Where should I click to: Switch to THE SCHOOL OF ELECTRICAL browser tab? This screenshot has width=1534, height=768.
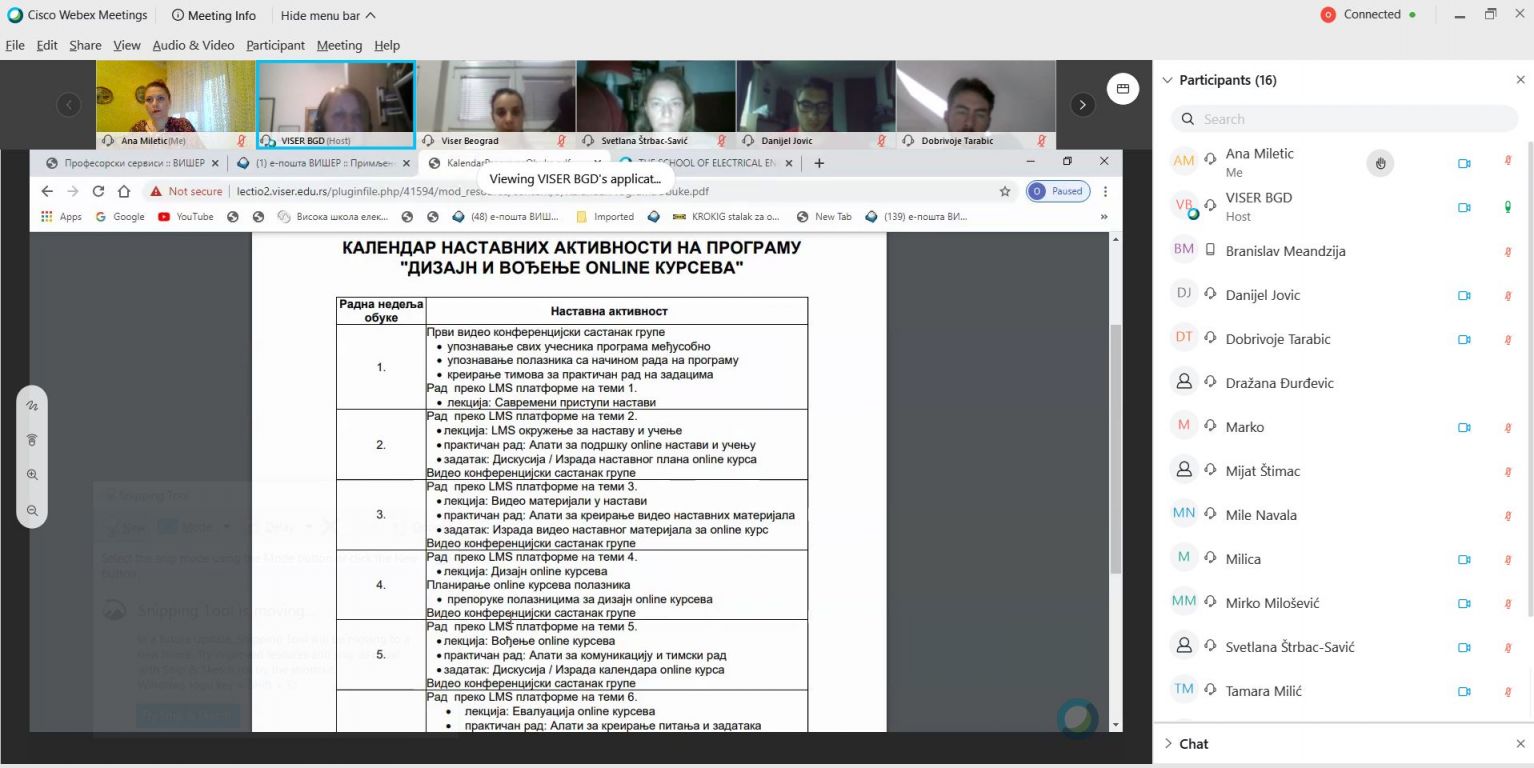point(707,163)
